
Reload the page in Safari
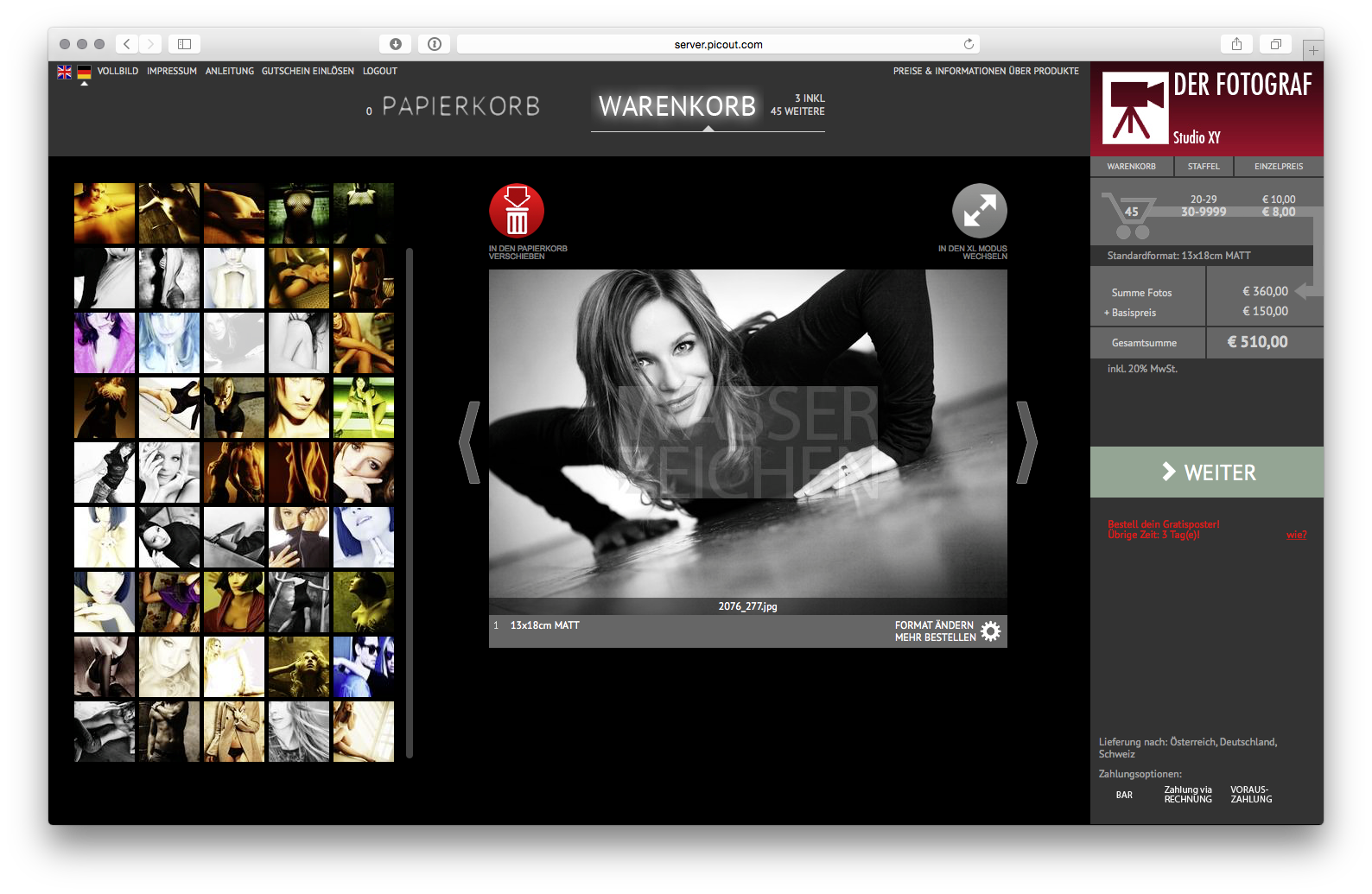(x=969, y=44)
